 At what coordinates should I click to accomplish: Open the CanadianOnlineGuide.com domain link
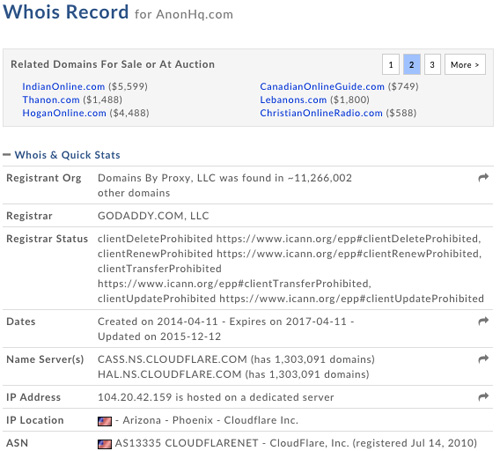(x=322, y=87)
